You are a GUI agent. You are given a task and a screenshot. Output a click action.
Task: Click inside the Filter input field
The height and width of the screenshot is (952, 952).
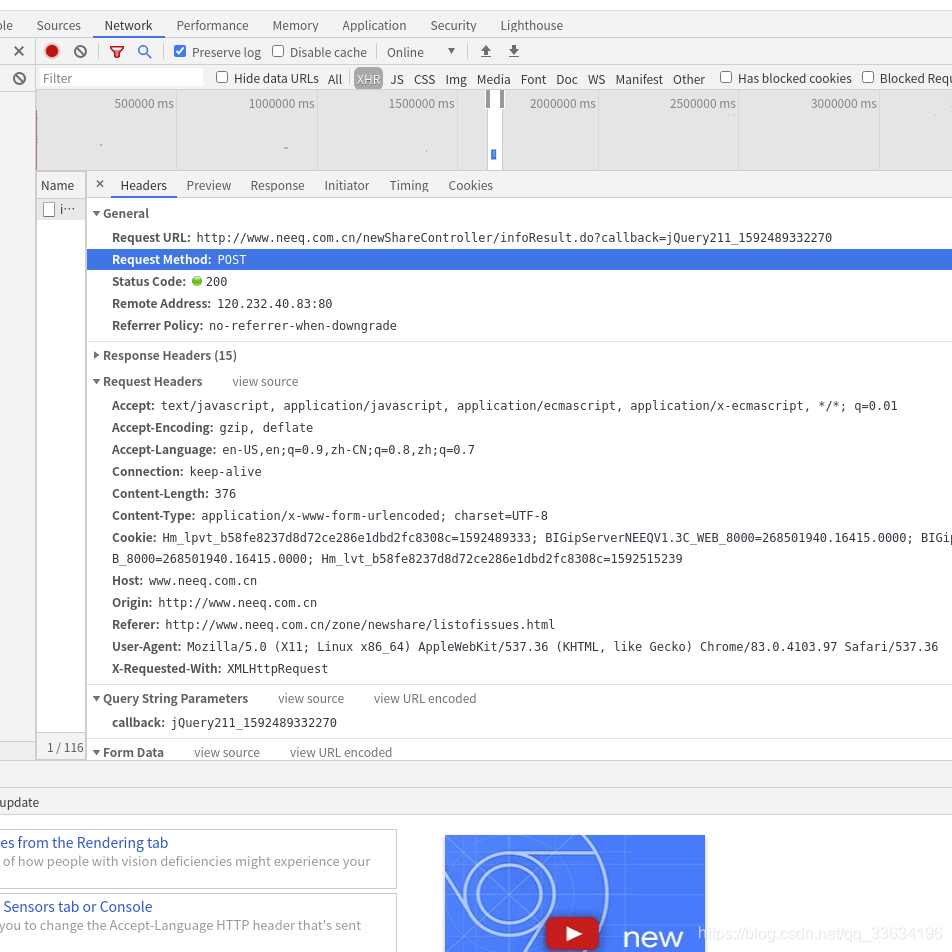coord(120,77)
